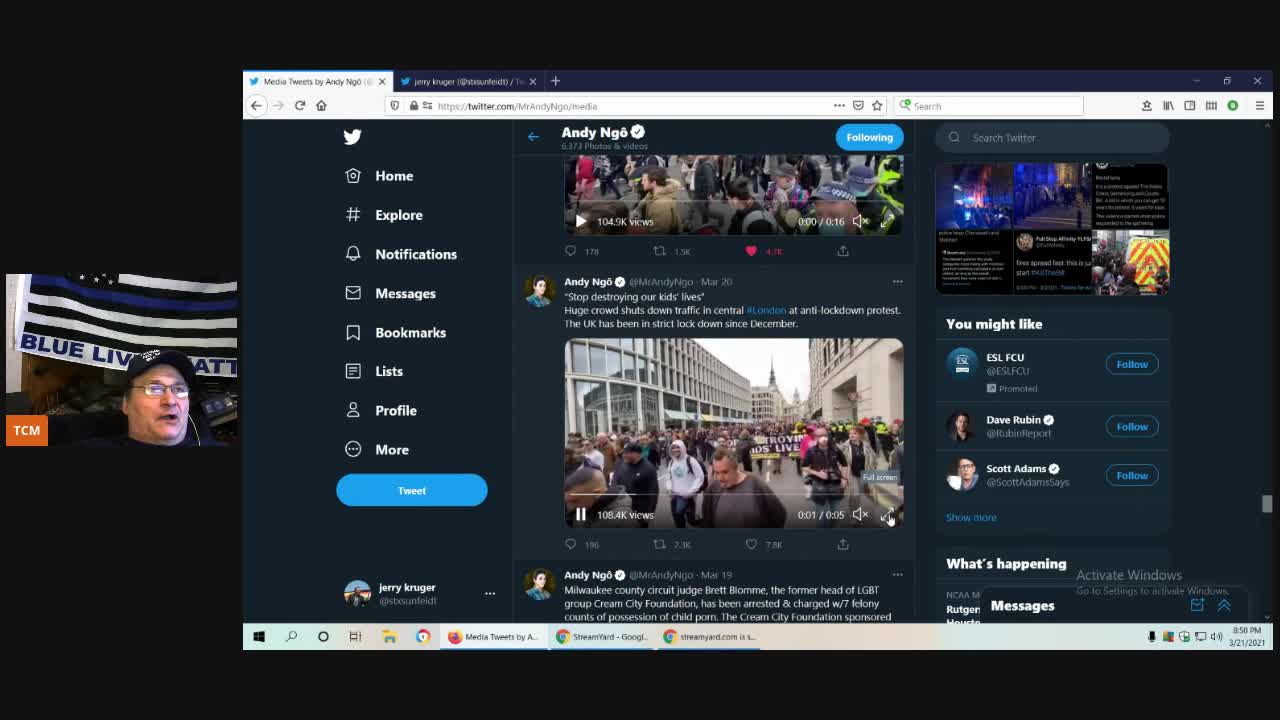Pause the London protest video

[580, 514]
